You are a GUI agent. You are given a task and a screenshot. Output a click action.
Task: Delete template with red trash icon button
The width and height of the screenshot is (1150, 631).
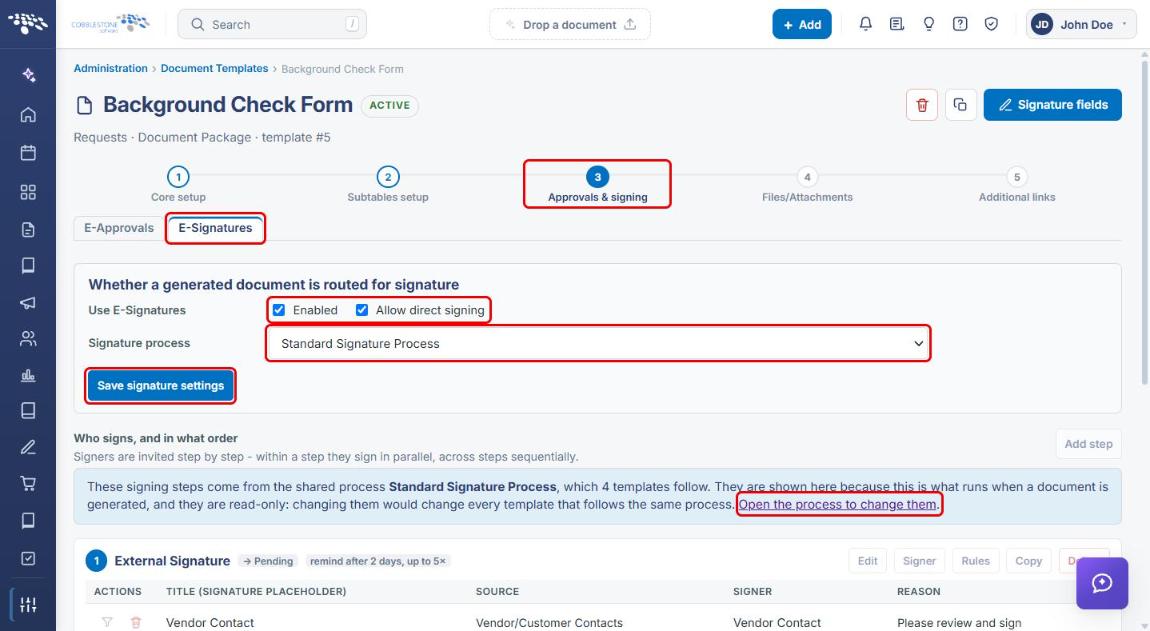tap(922, 105)
